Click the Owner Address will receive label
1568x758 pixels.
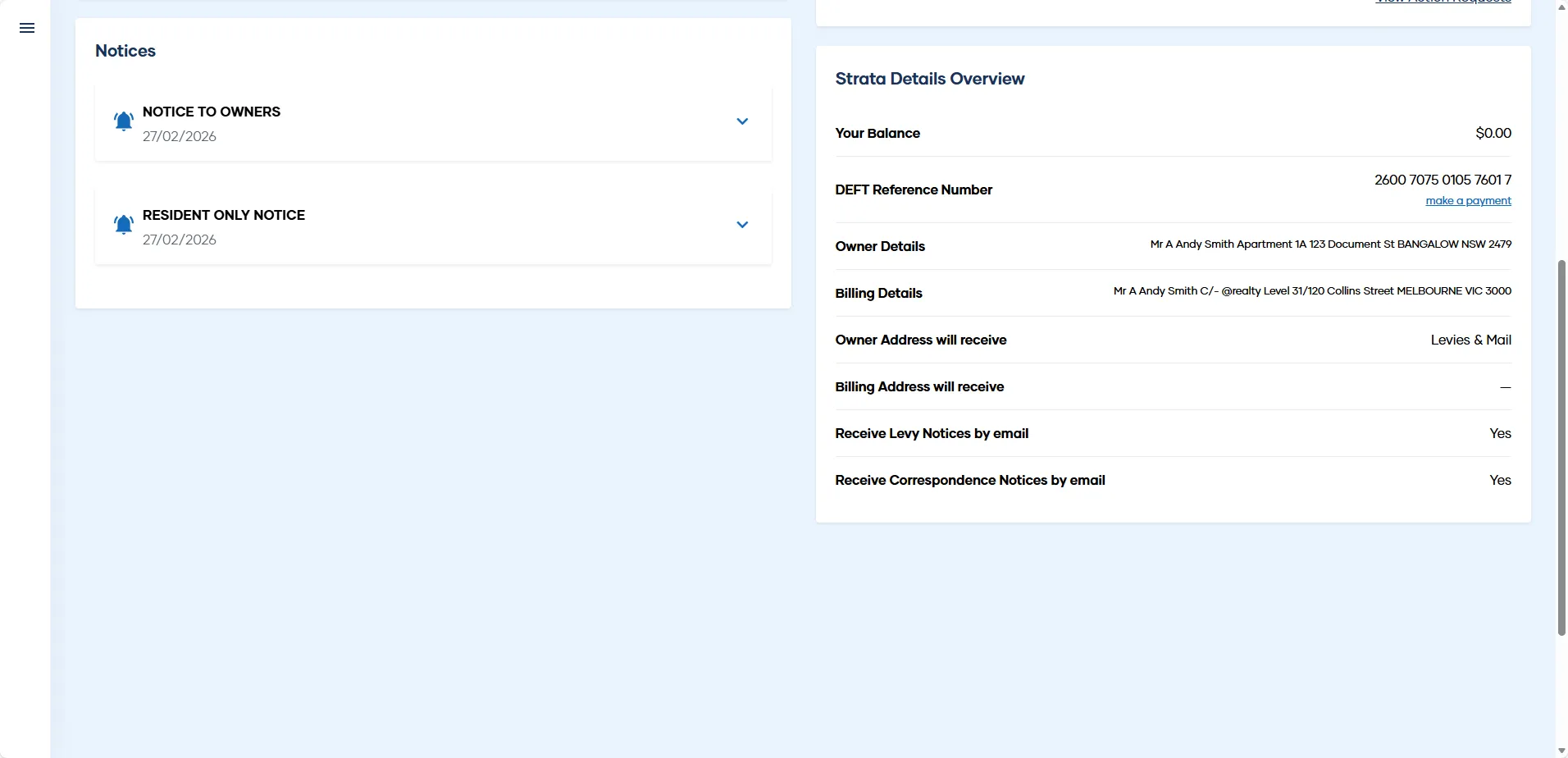(921, 340)
